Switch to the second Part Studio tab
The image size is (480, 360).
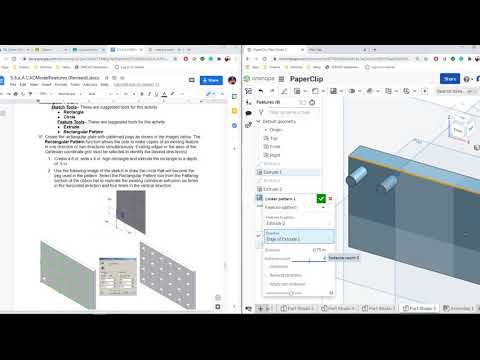pos(337,308)
